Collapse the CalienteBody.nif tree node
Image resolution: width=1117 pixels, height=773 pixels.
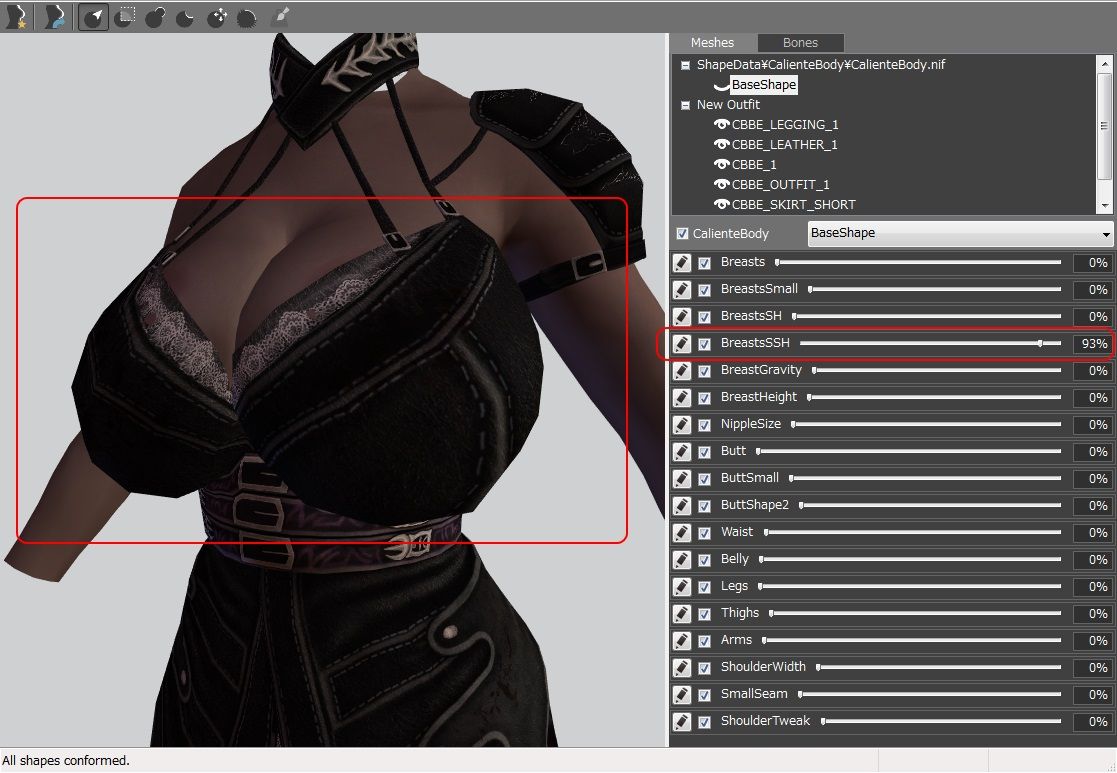click(x=685, y=65)
